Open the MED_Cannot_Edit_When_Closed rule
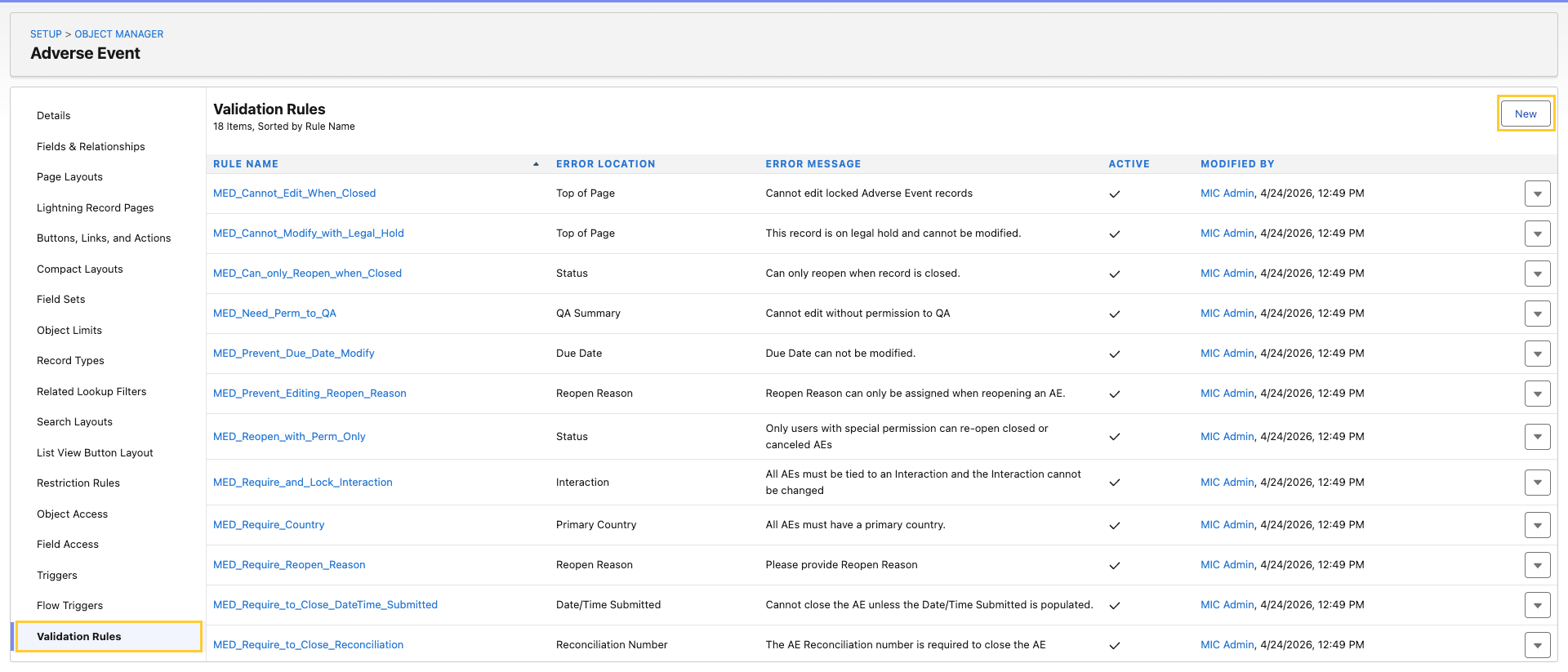The width and height of the screenshot is (1568, 672). point(294,194)
